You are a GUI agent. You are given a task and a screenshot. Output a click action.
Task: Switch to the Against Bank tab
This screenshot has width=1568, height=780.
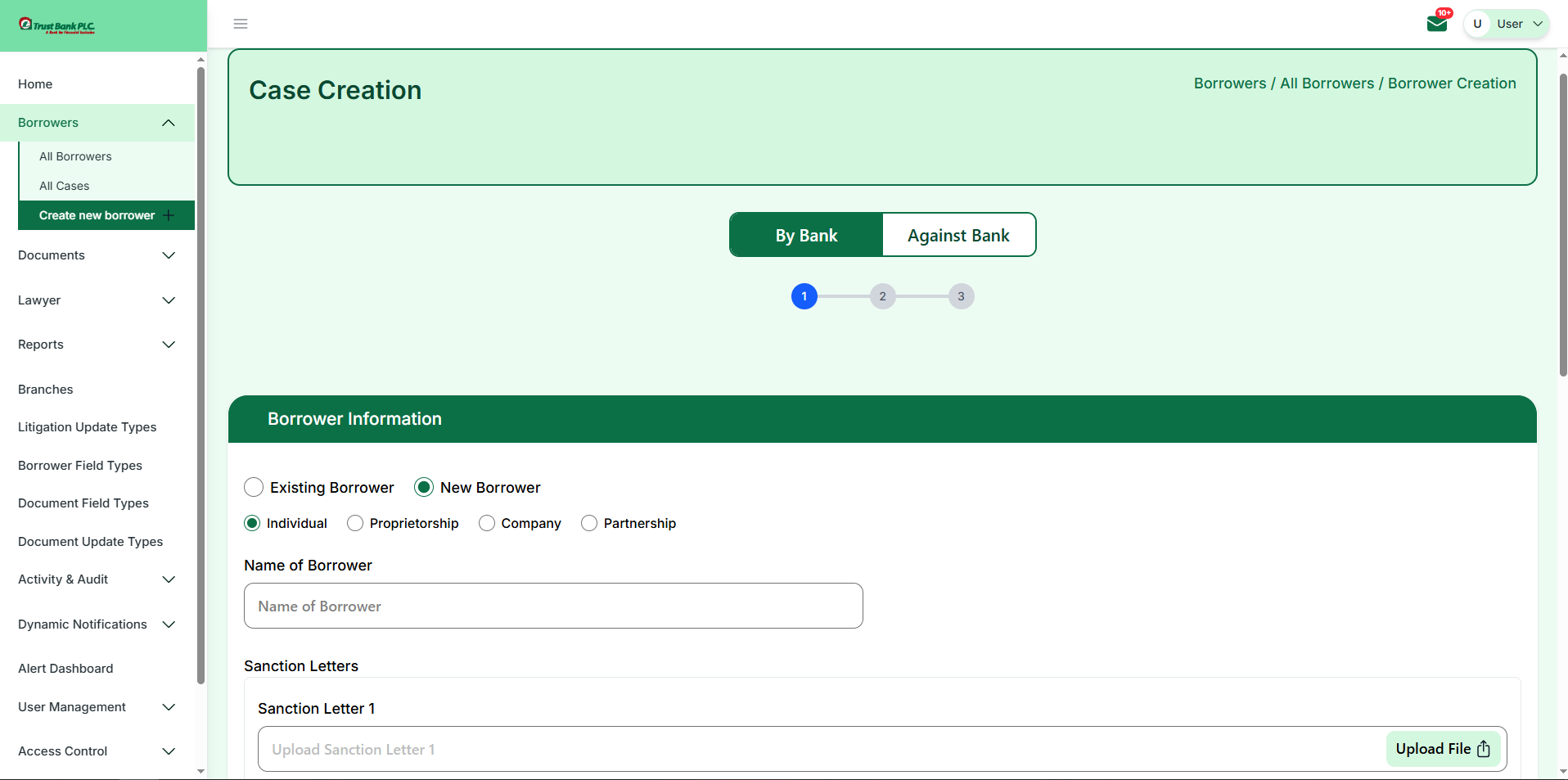click(958, 236)
